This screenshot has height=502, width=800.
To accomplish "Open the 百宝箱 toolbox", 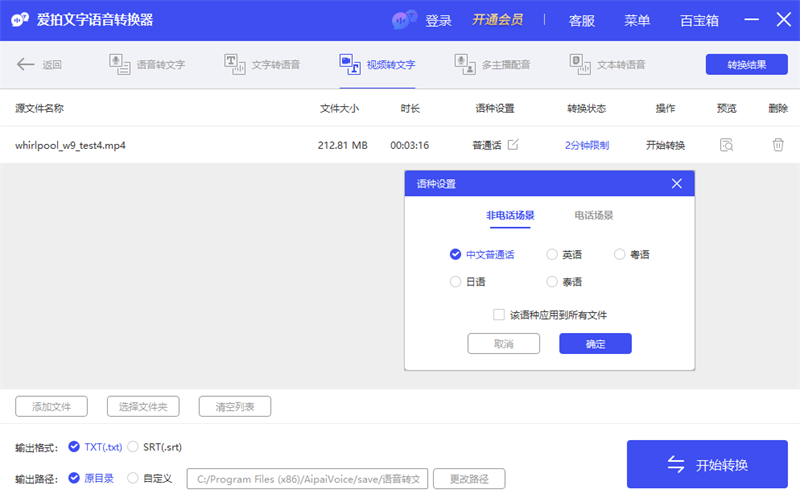I will (x=698, y=21).
